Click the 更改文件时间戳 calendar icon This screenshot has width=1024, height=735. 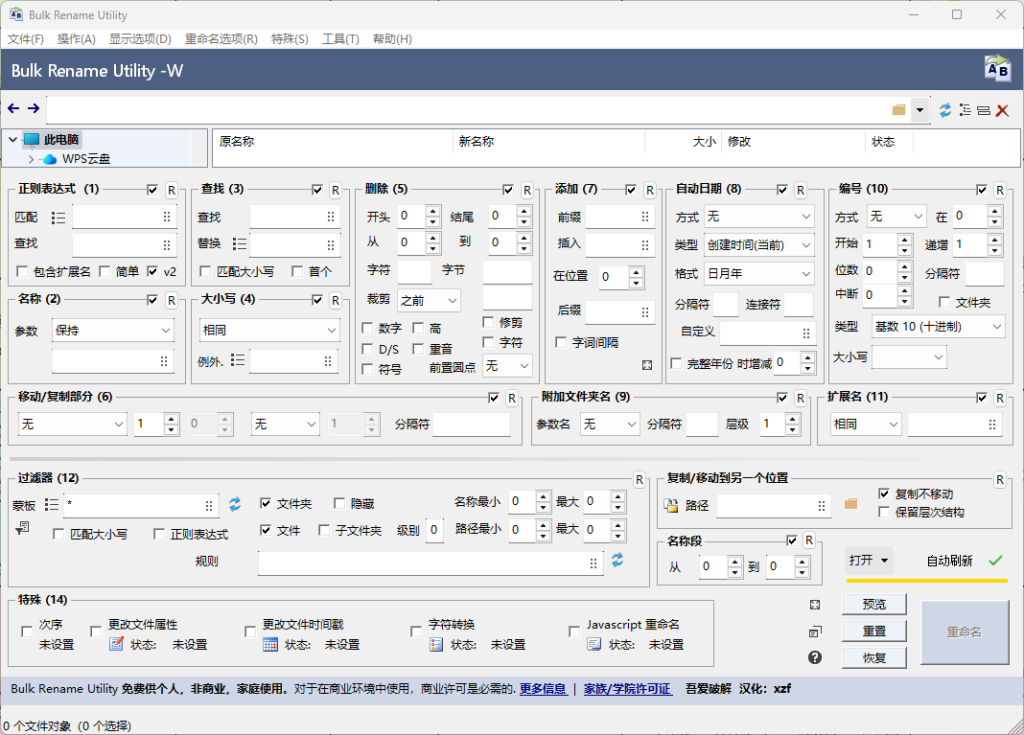point(270,645)
